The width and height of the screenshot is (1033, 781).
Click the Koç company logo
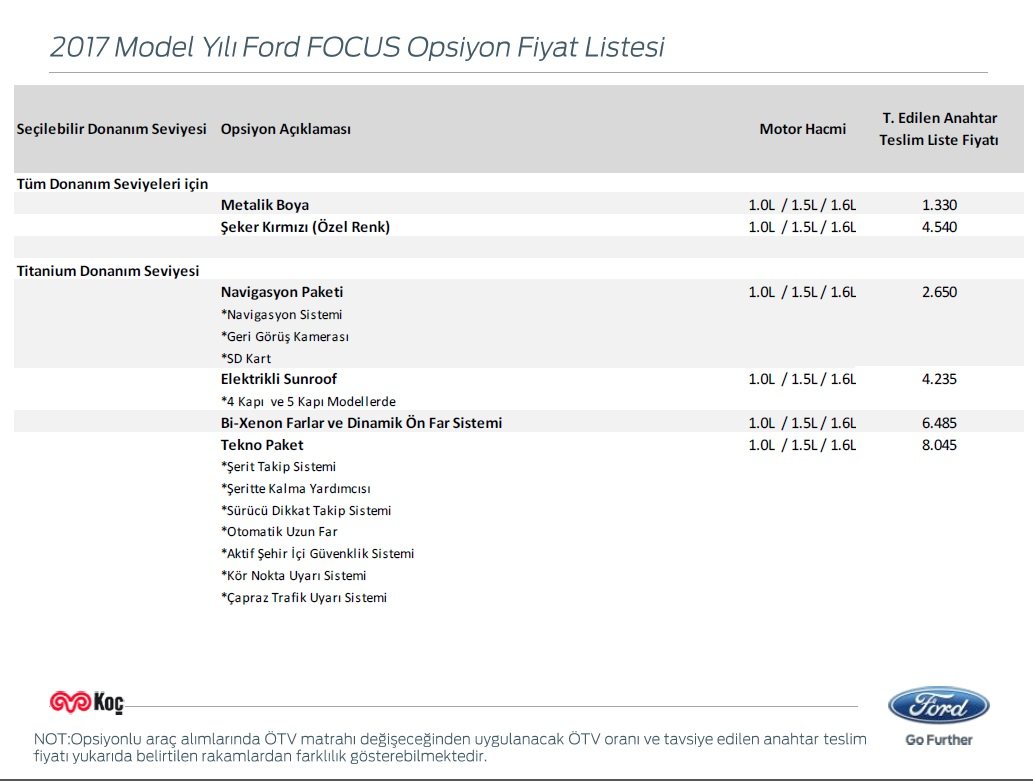pos(86,703)
